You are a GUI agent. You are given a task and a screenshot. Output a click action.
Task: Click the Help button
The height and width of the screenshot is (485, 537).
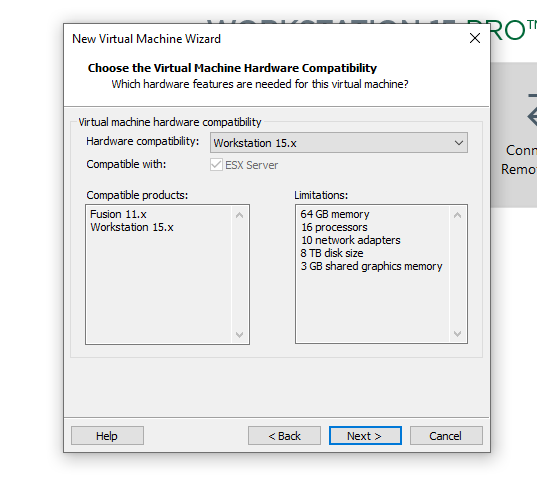pos(107,436)
